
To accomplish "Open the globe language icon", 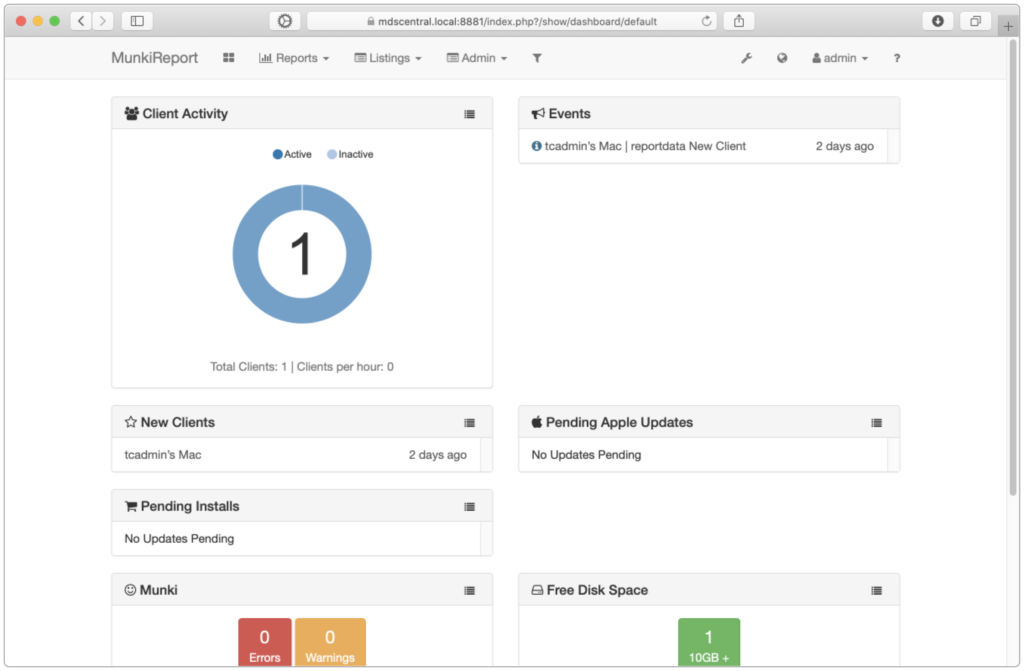I will point(782,58).
